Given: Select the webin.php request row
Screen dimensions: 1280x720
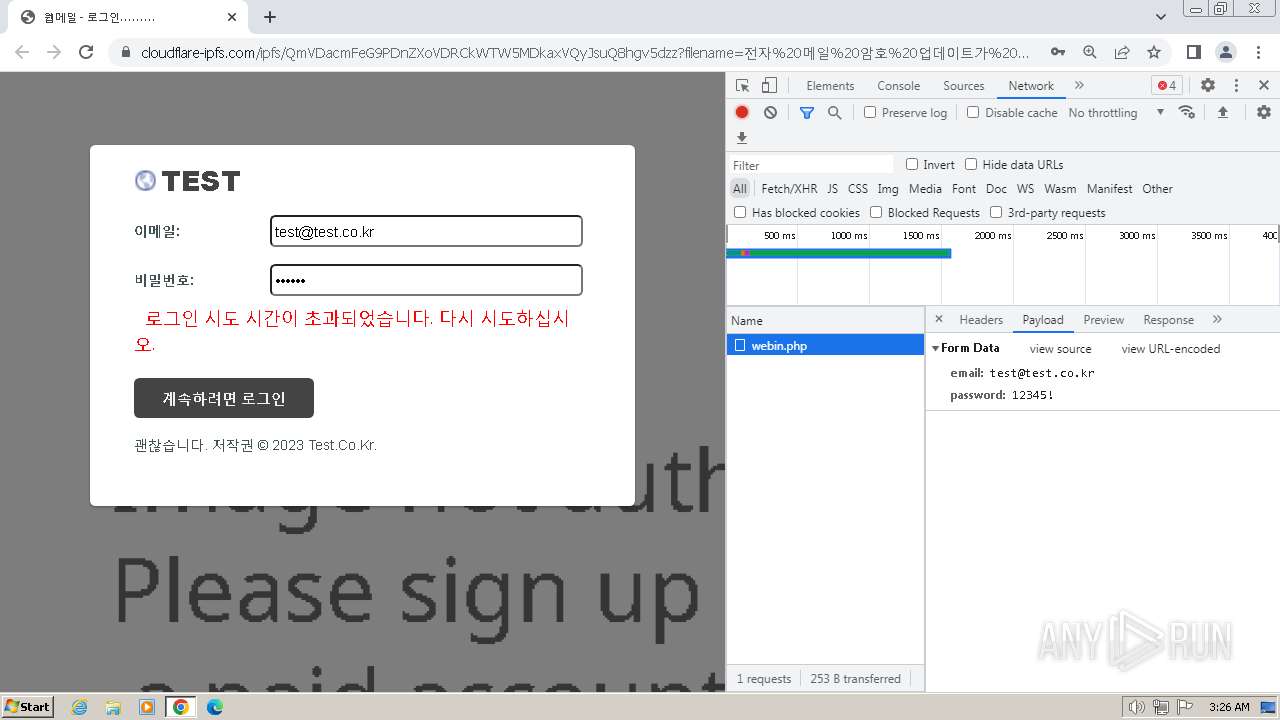Looking at the screenshot, I should (x=825, y=345).
